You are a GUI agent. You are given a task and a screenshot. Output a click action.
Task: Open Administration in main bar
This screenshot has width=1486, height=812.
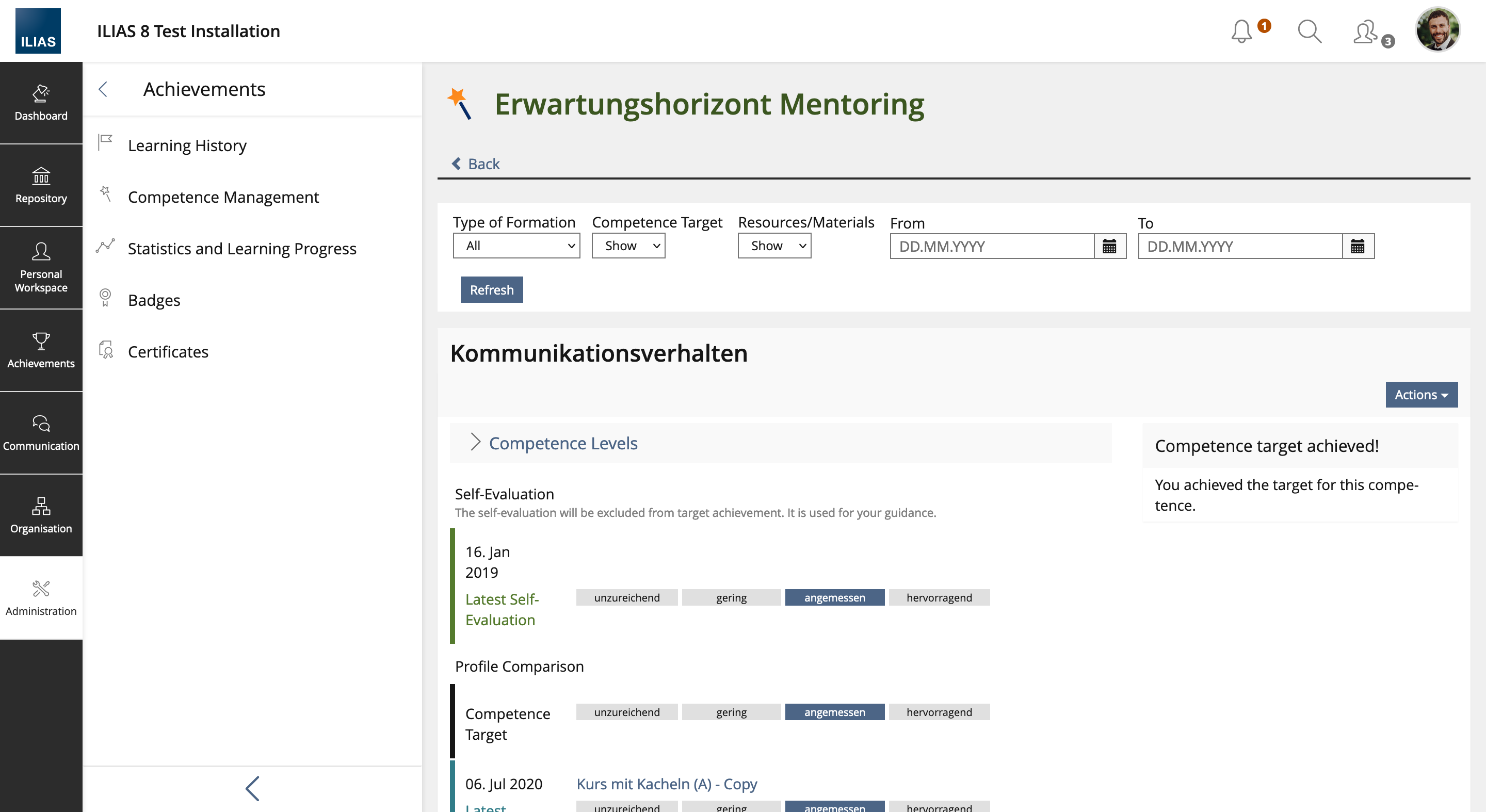41,597
